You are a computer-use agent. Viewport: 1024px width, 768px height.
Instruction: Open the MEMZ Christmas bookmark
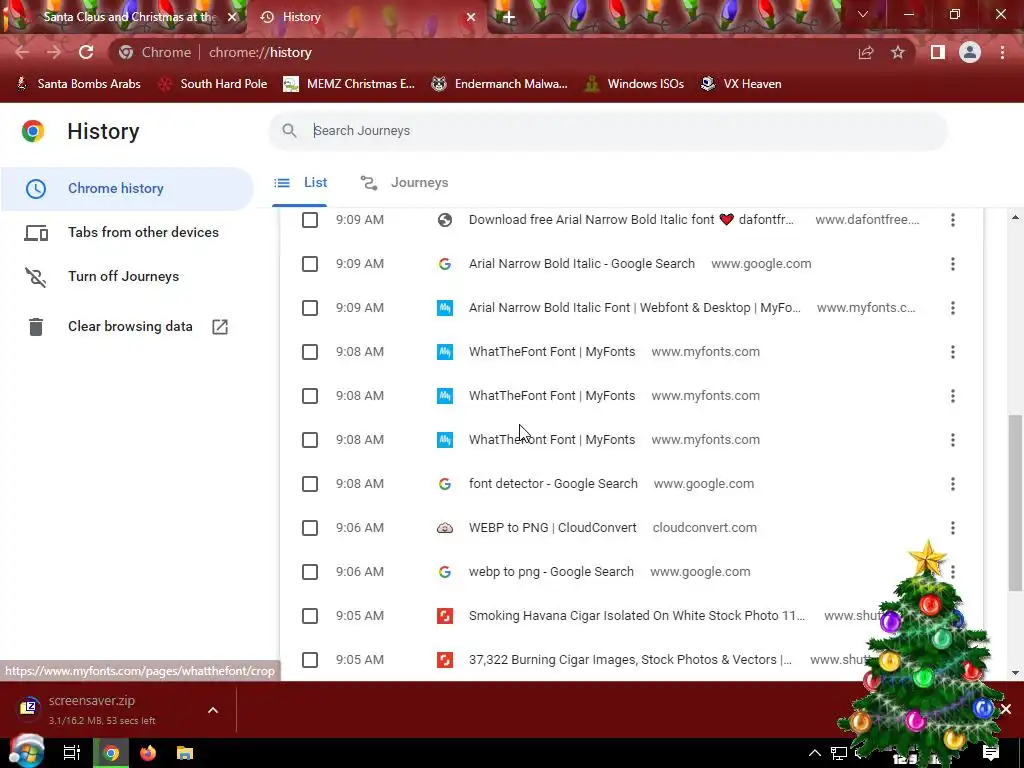point(349,84)
